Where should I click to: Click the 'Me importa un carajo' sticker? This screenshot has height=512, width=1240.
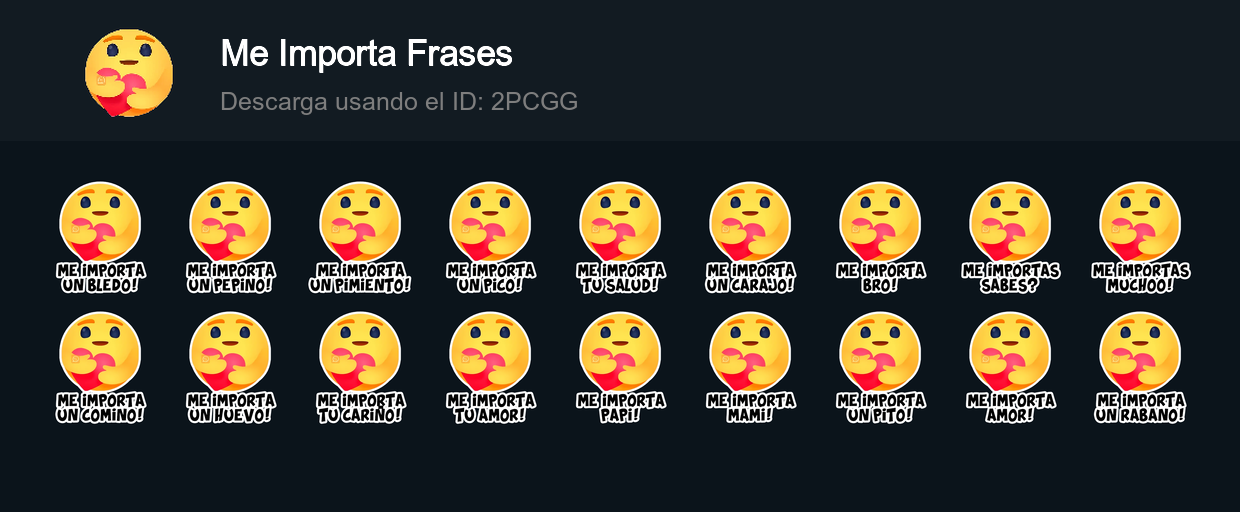[x=750, y=238]
